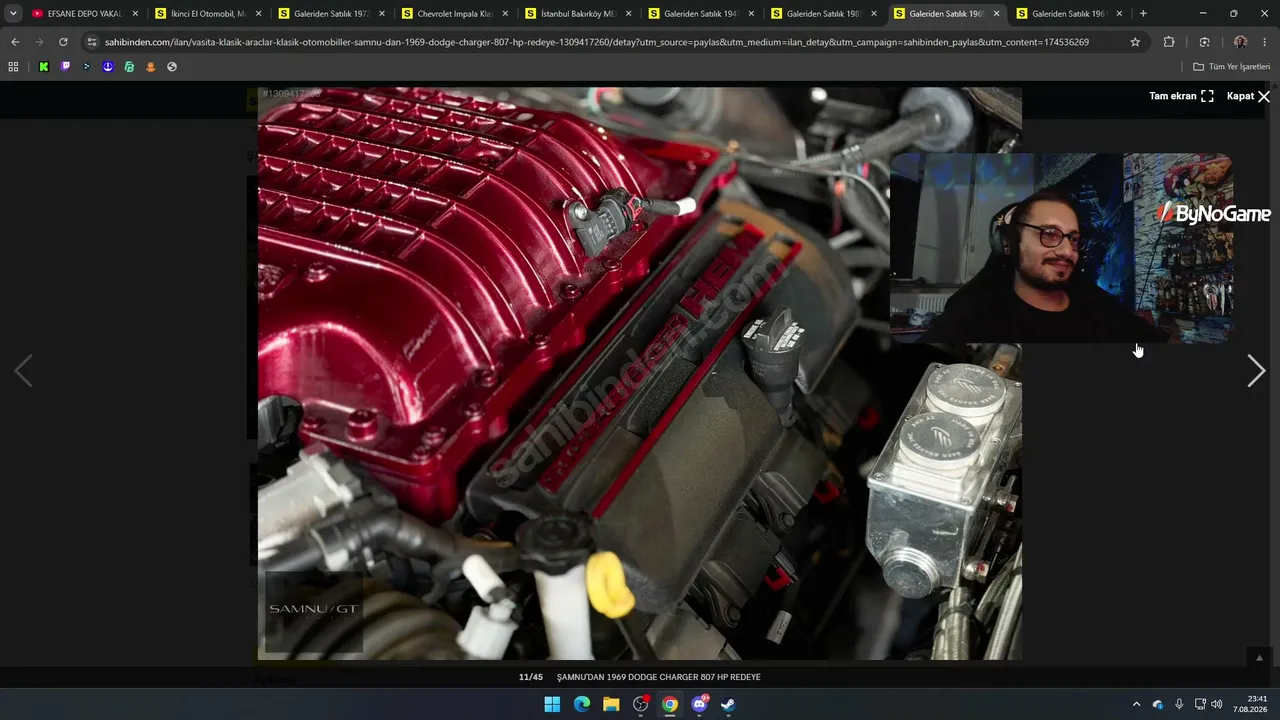Open the tab search dropdown
Screen dimensions: 1280x720
pos(13,14)
